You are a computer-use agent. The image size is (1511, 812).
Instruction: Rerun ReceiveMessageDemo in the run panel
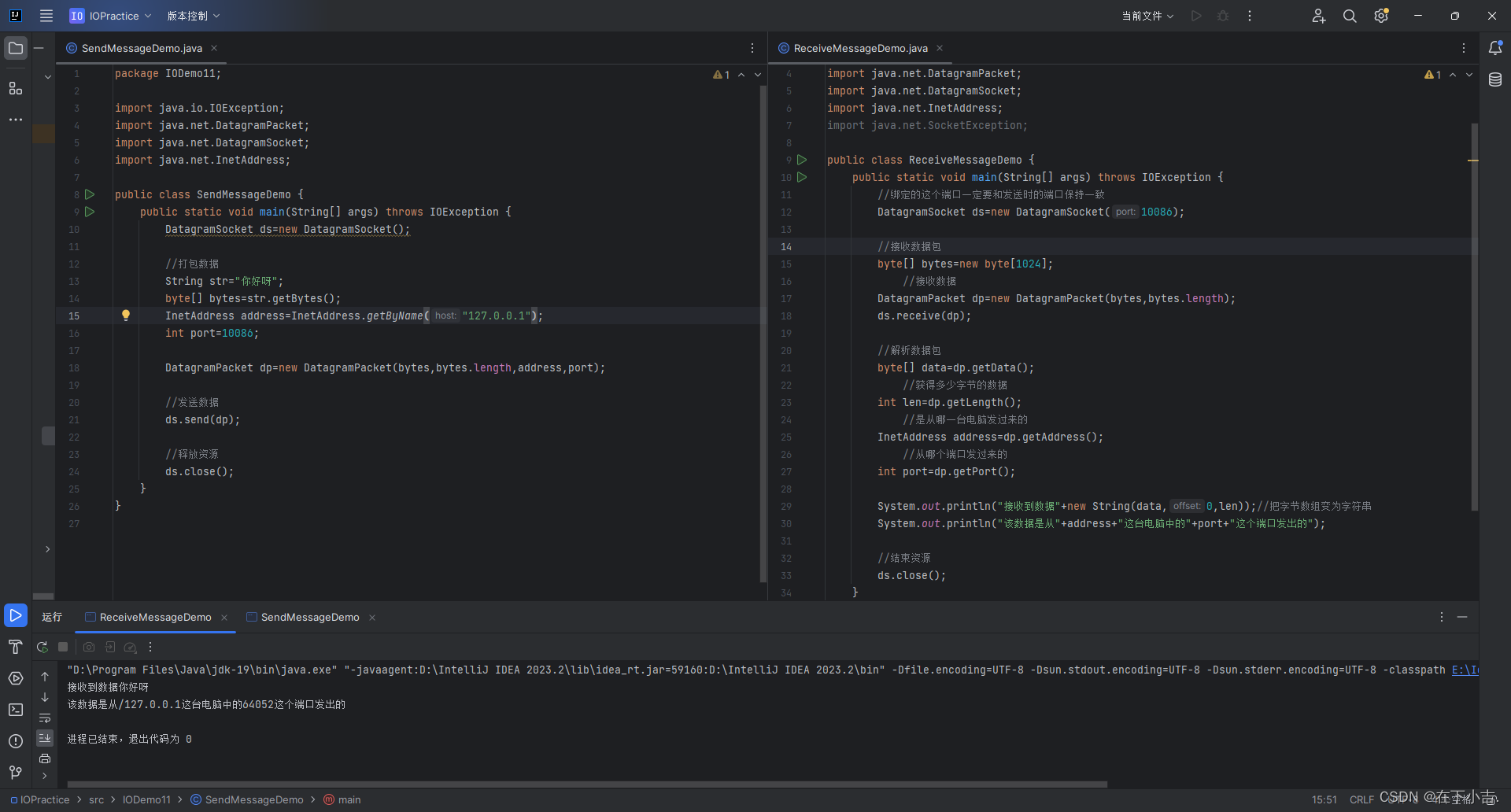pos(42,647)
